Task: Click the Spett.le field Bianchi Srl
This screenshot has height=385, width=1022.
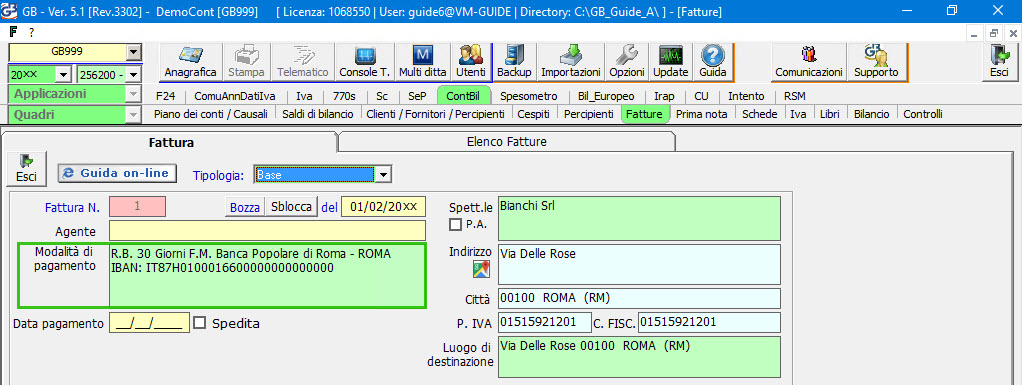Action: [x=639, y=218]
